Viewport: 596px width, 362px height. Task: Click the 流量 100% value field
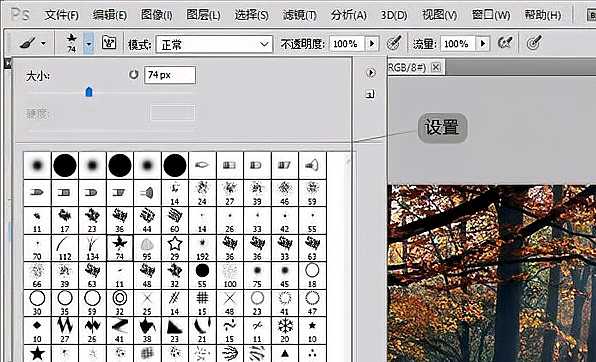point(458,44)
